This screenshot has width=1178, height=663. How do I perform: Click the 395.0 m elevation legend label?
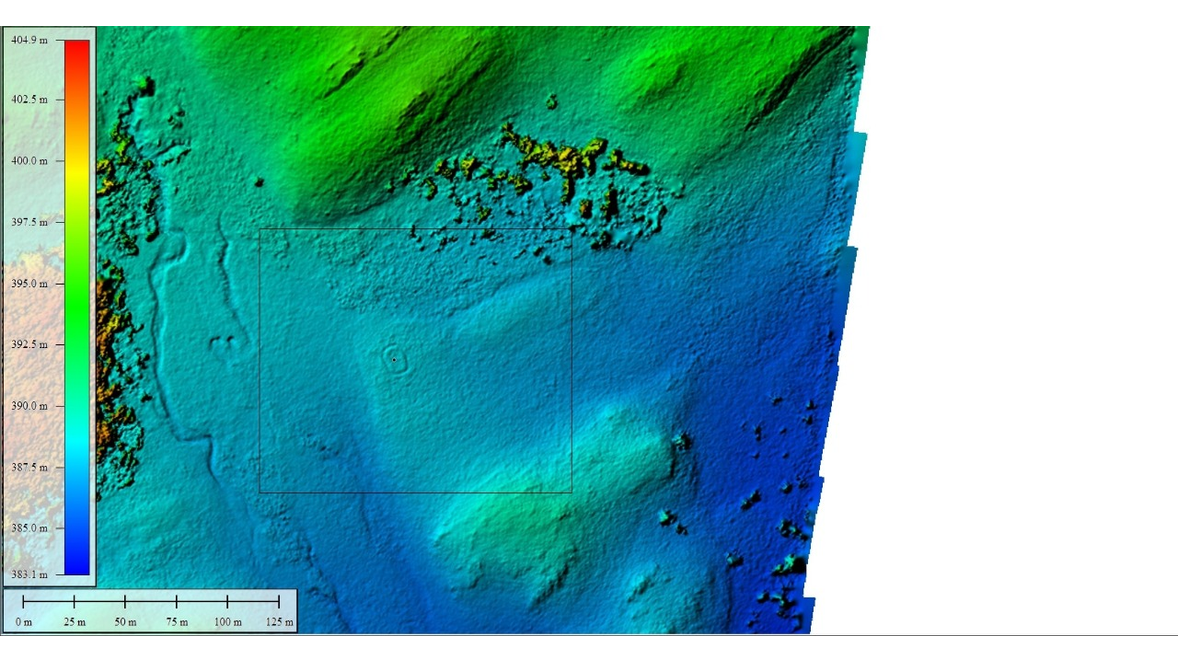(x=29, y=284)
